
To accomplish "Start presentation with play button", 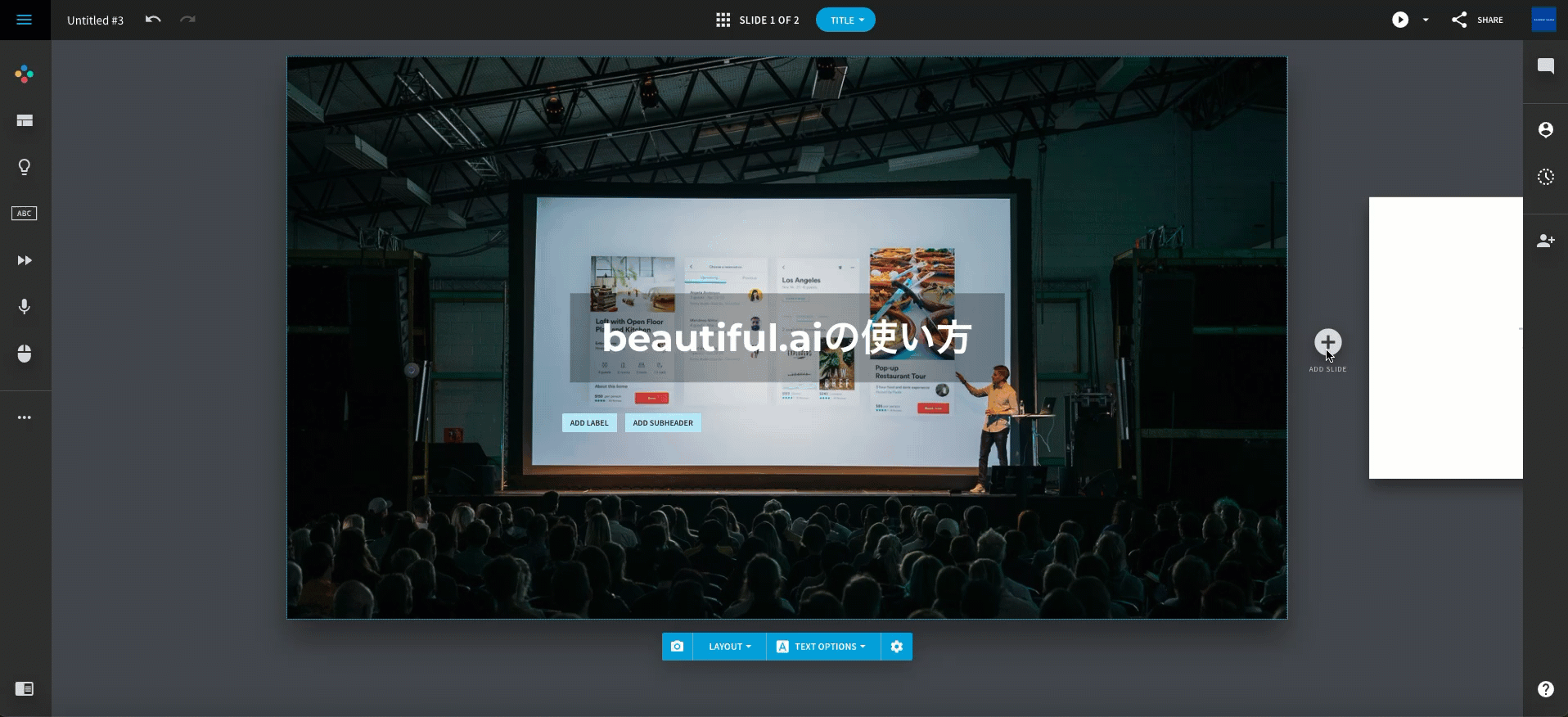I will (x=1400, y=20).
